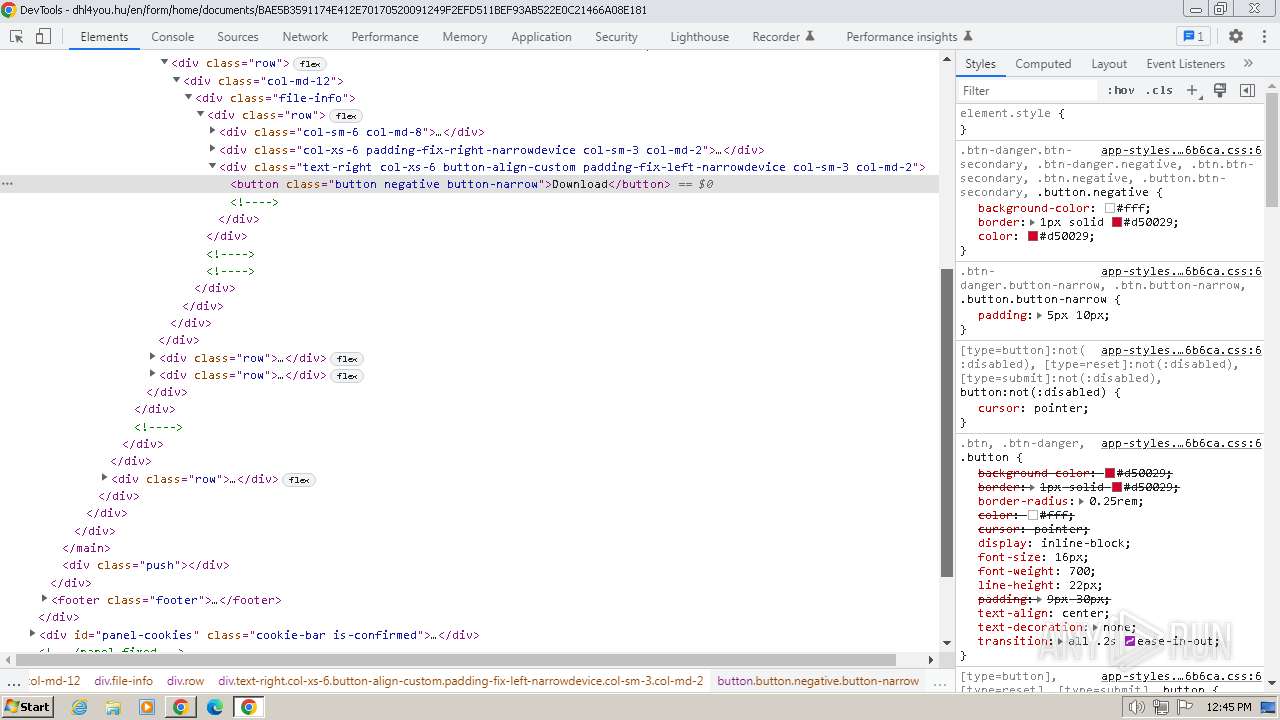The width and height of the screenshot is (1280, 720).
Task: Click the DOM tree vertical scrollbar thumb
Action: tap(947, 423)
